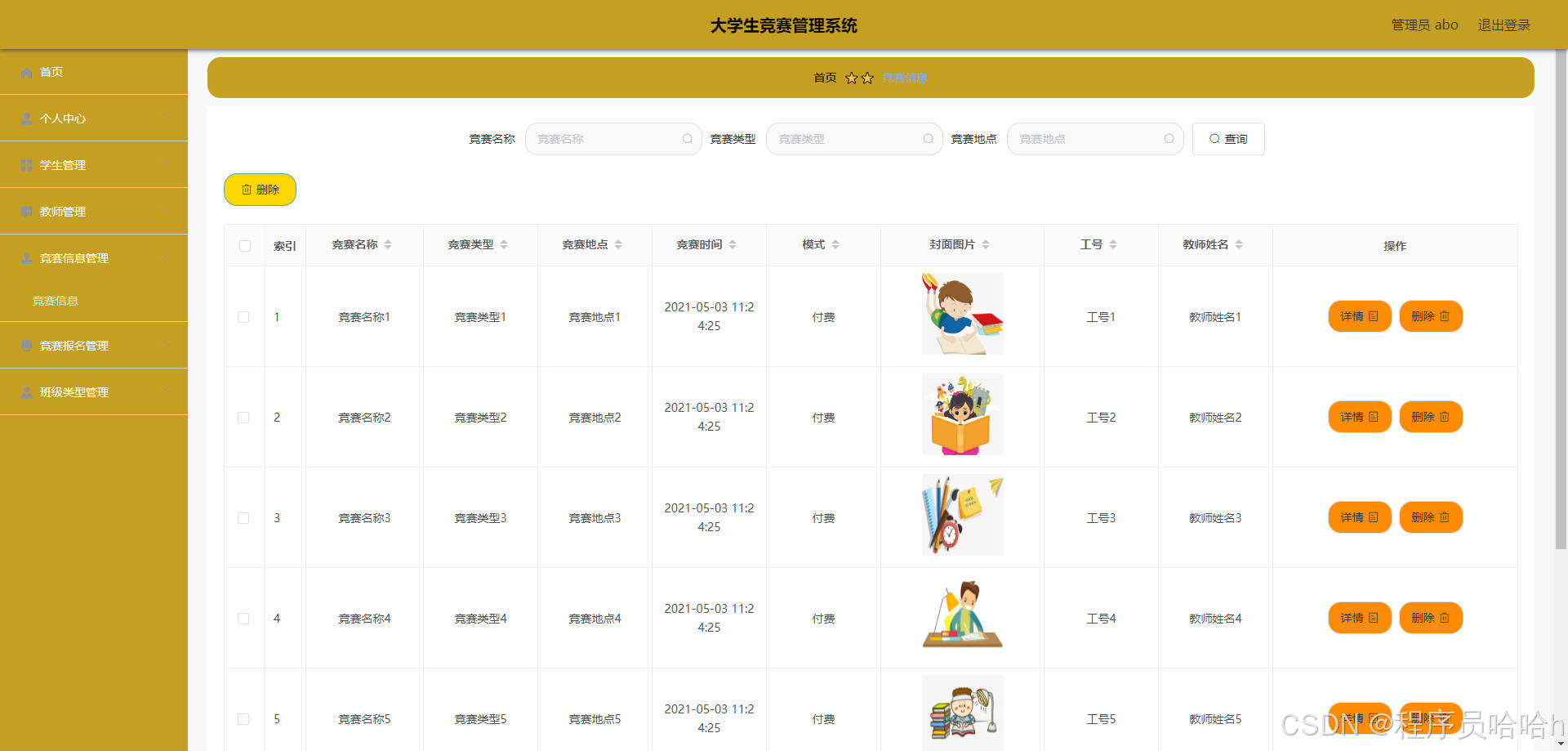
Task: Open 详情 for row 竞赛名称2
Action: tap(1360, 417)
